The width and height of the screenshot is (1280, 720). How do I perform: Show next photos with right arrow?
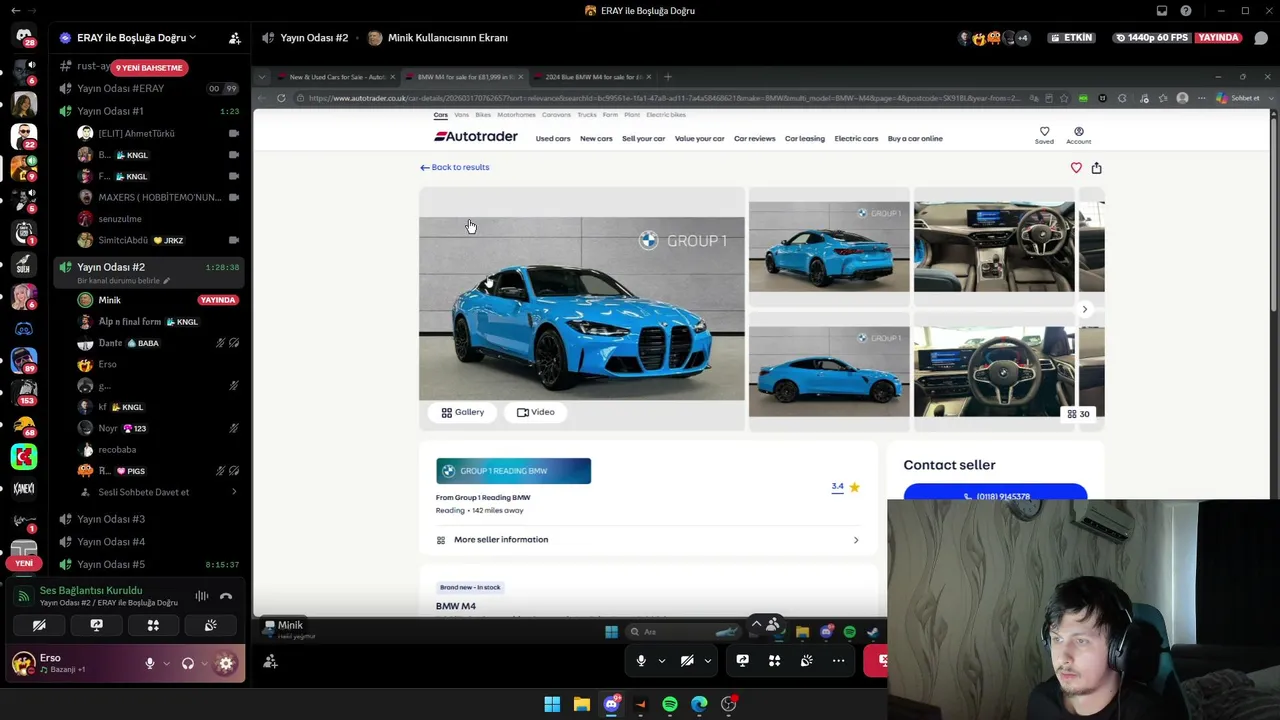[x=1084, y=309]
